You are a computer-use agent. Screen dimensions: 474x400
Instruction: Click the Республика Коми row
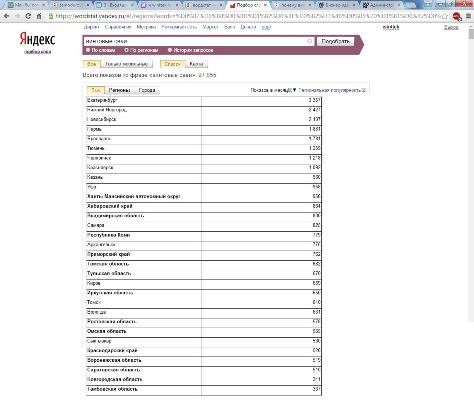pyautogui.click(x=204, y=235)
